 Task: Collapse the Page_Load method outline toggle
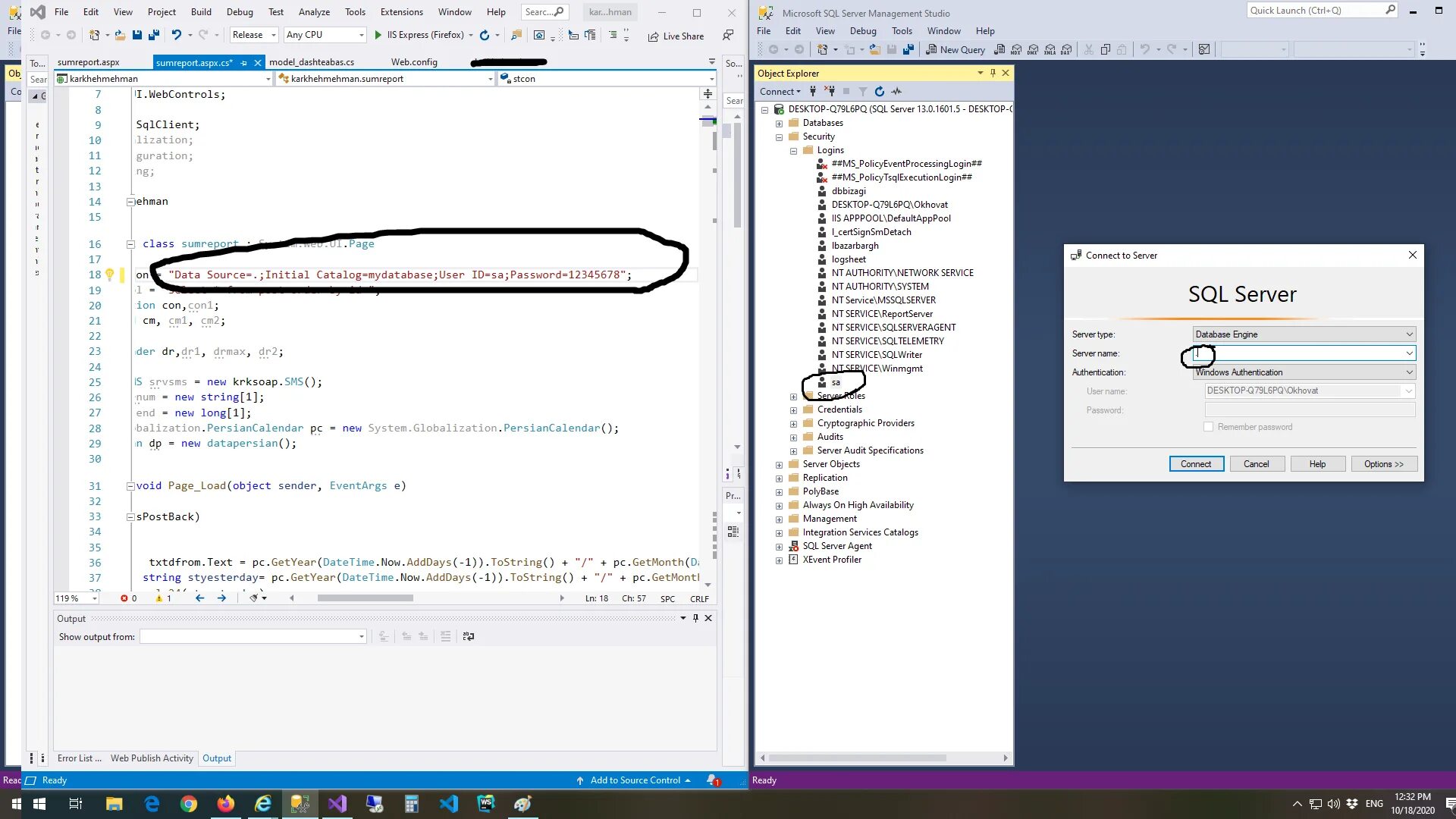[x=130, y=486]
